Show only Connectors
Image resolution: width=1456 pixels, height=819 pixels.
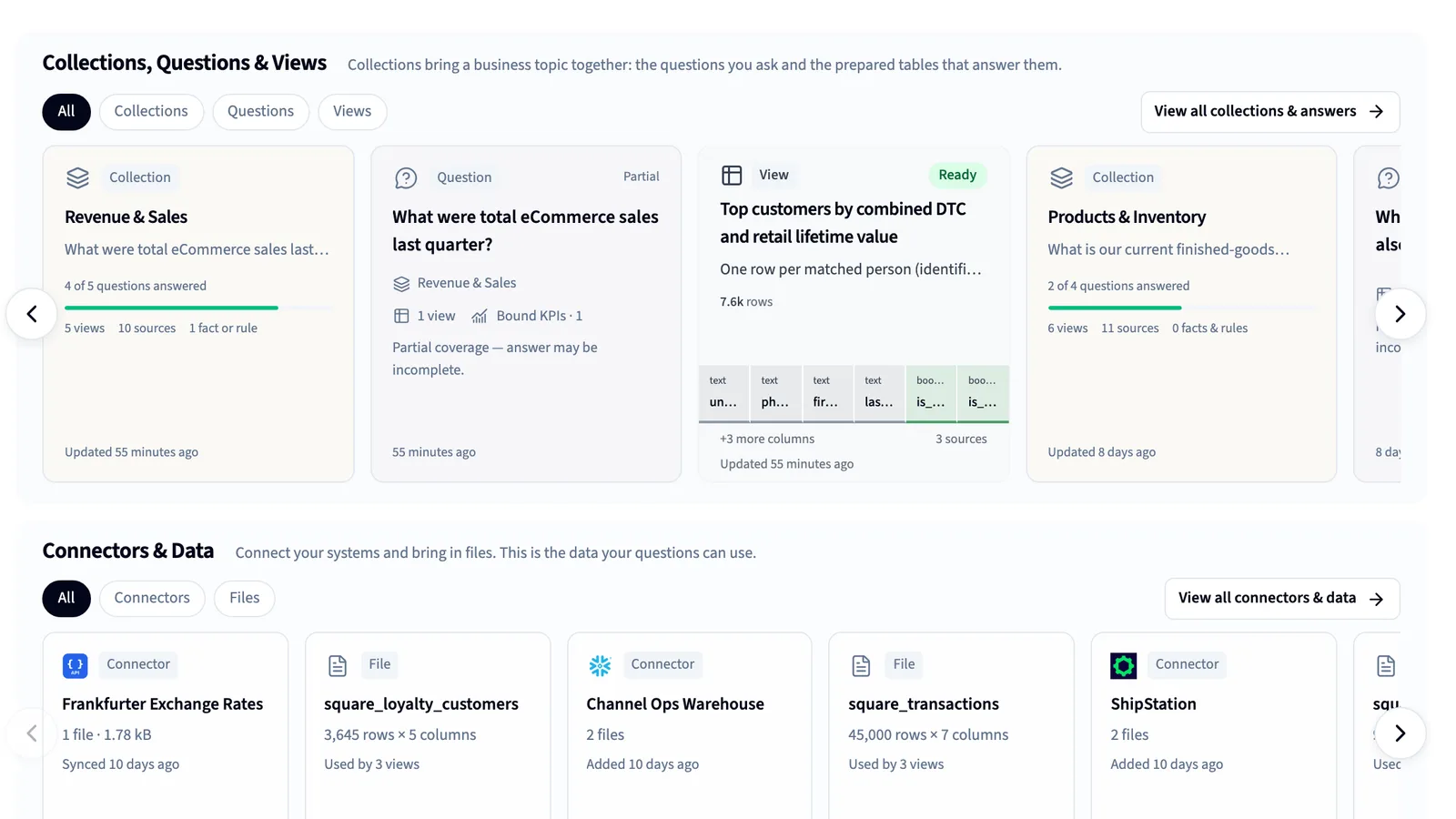(152, 598)
